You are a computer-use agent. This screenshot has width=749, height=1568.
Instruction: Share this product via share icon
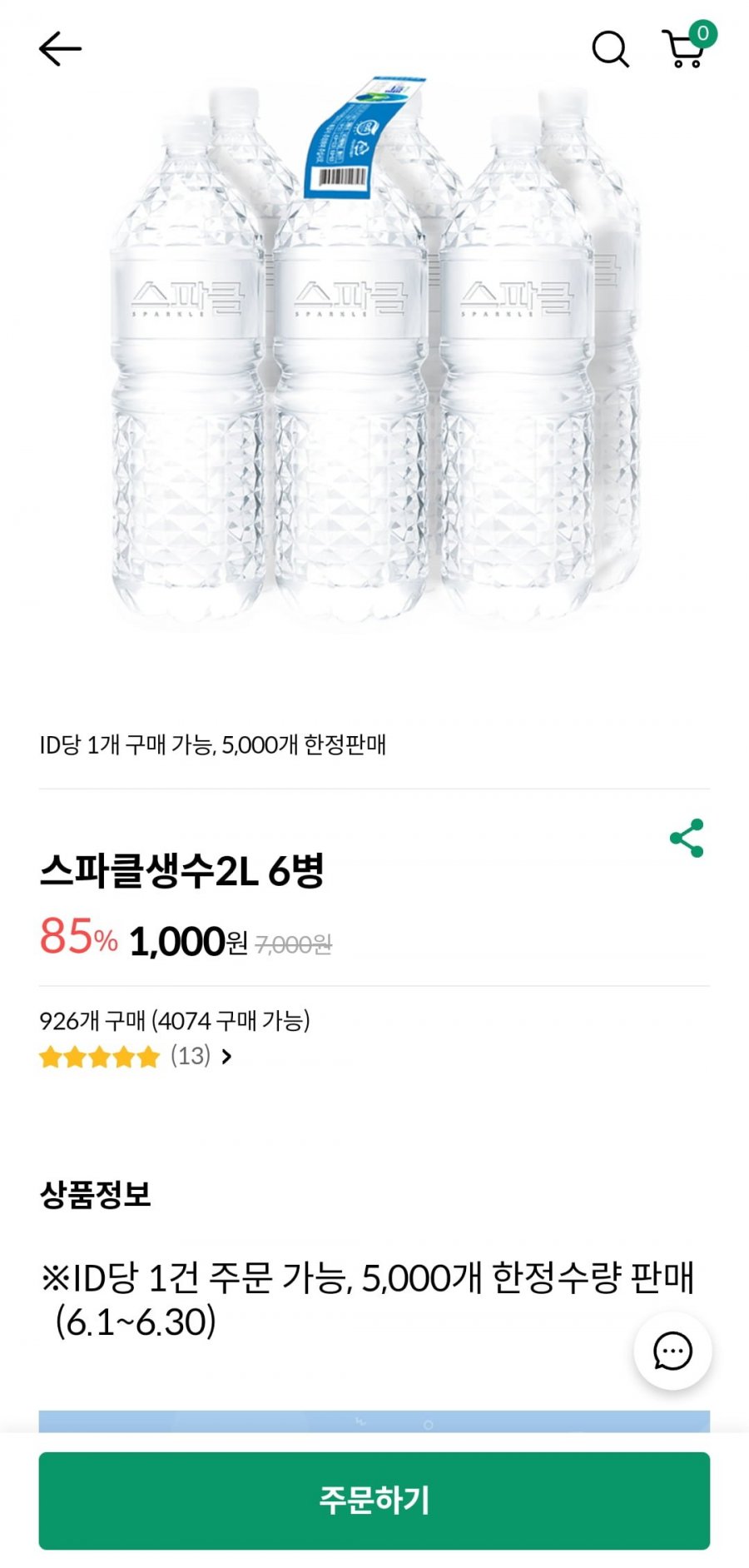[687, 838]
